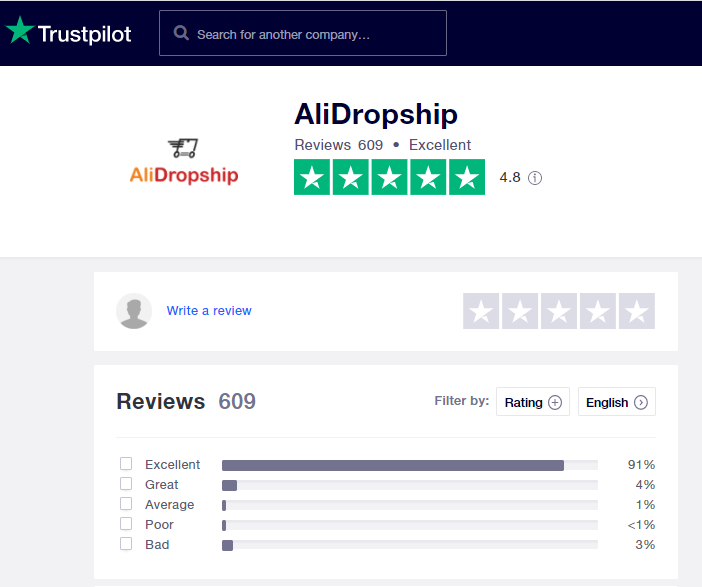Image resolution: width=702 pixels, height=587 pixels.
Task: Click the 91% value
Action: click(x=641, y=465)
